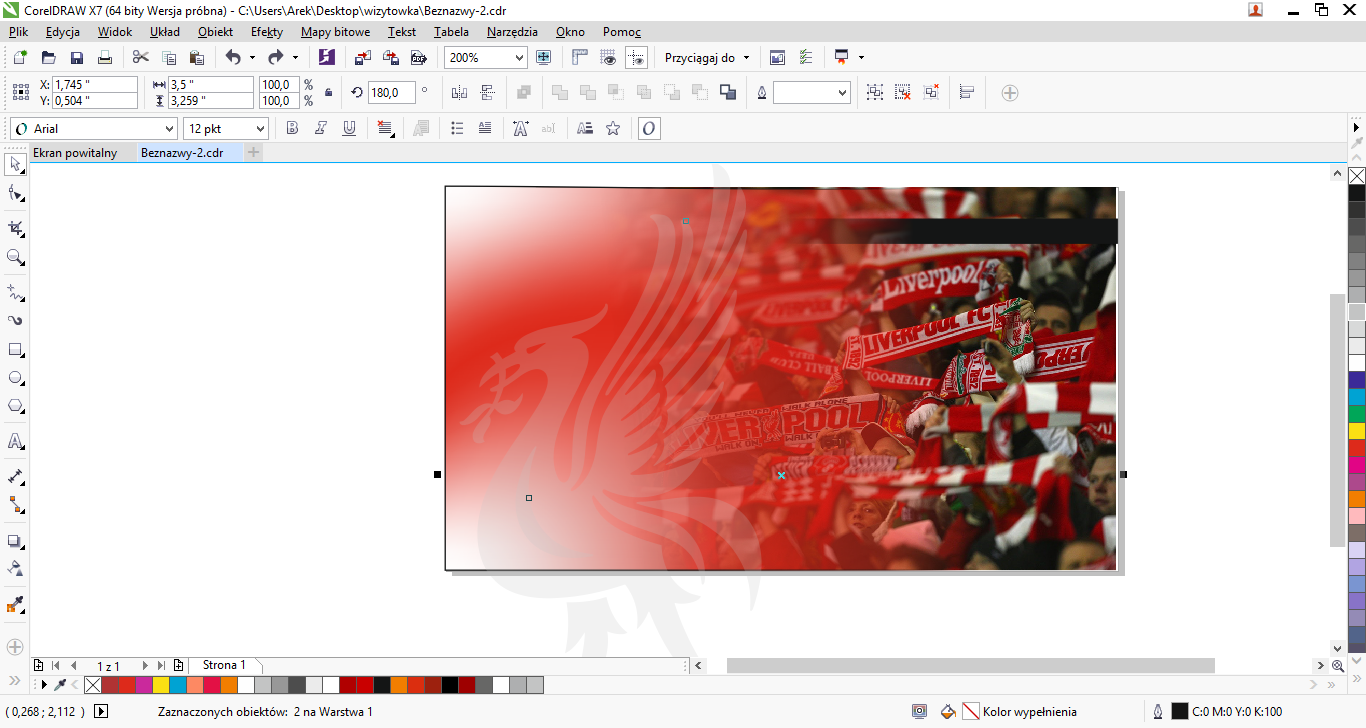Toggle the lock ratio padlock
Viewport: 1366px width, 728px height.
(329, 93)
